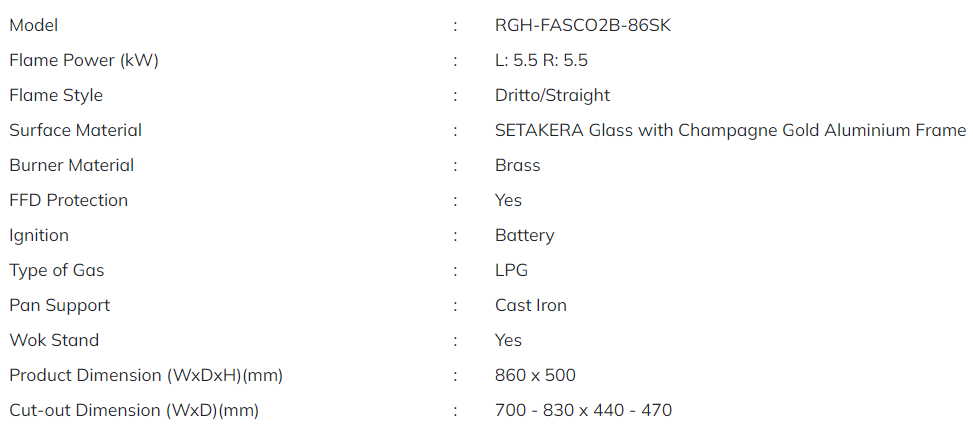The image size is (973, 434).
Task: Click the Flame Power (kW) label
Action: coord(84,61)
